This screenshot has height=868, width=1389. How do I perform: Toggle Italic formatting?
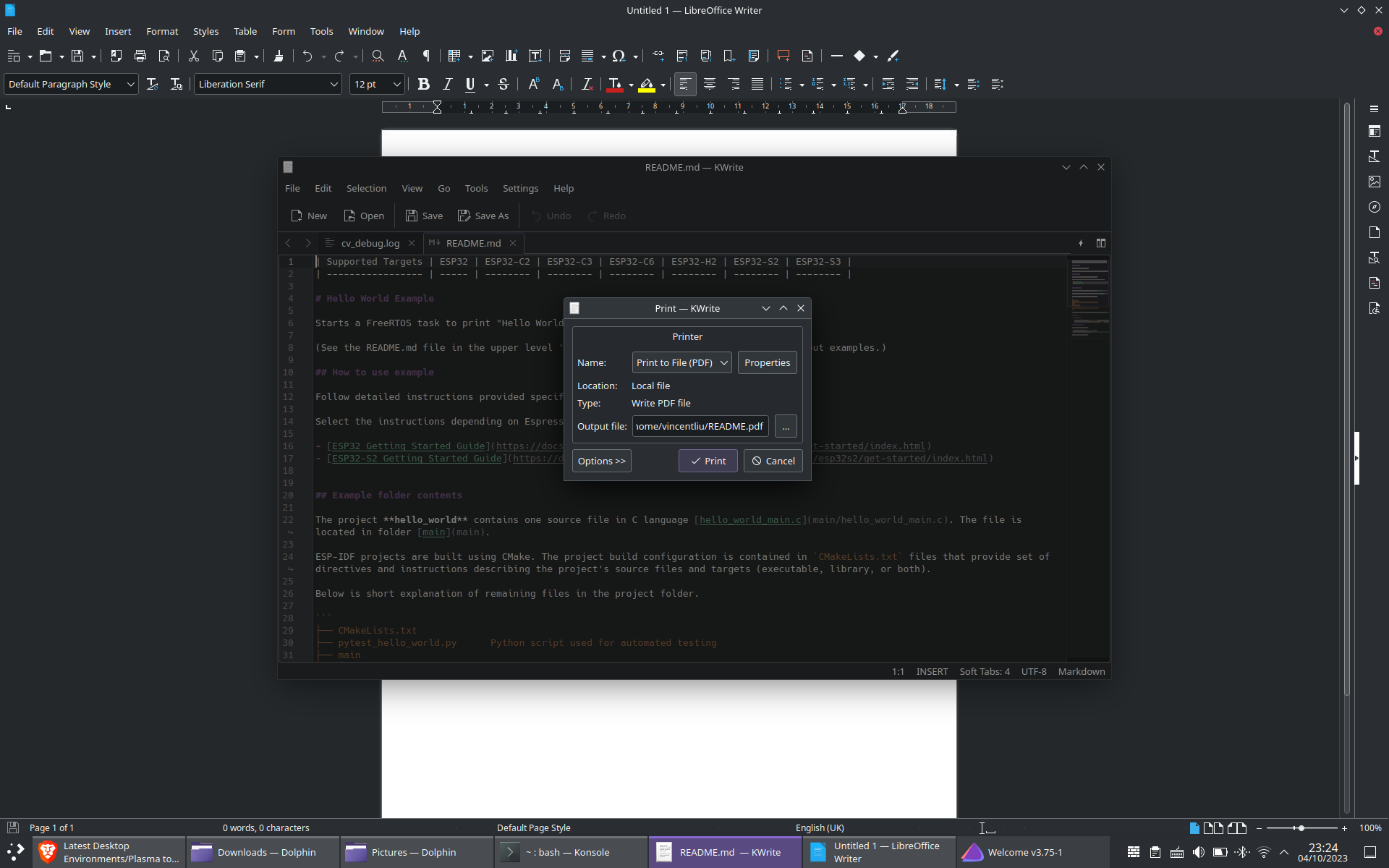[447, 84]
